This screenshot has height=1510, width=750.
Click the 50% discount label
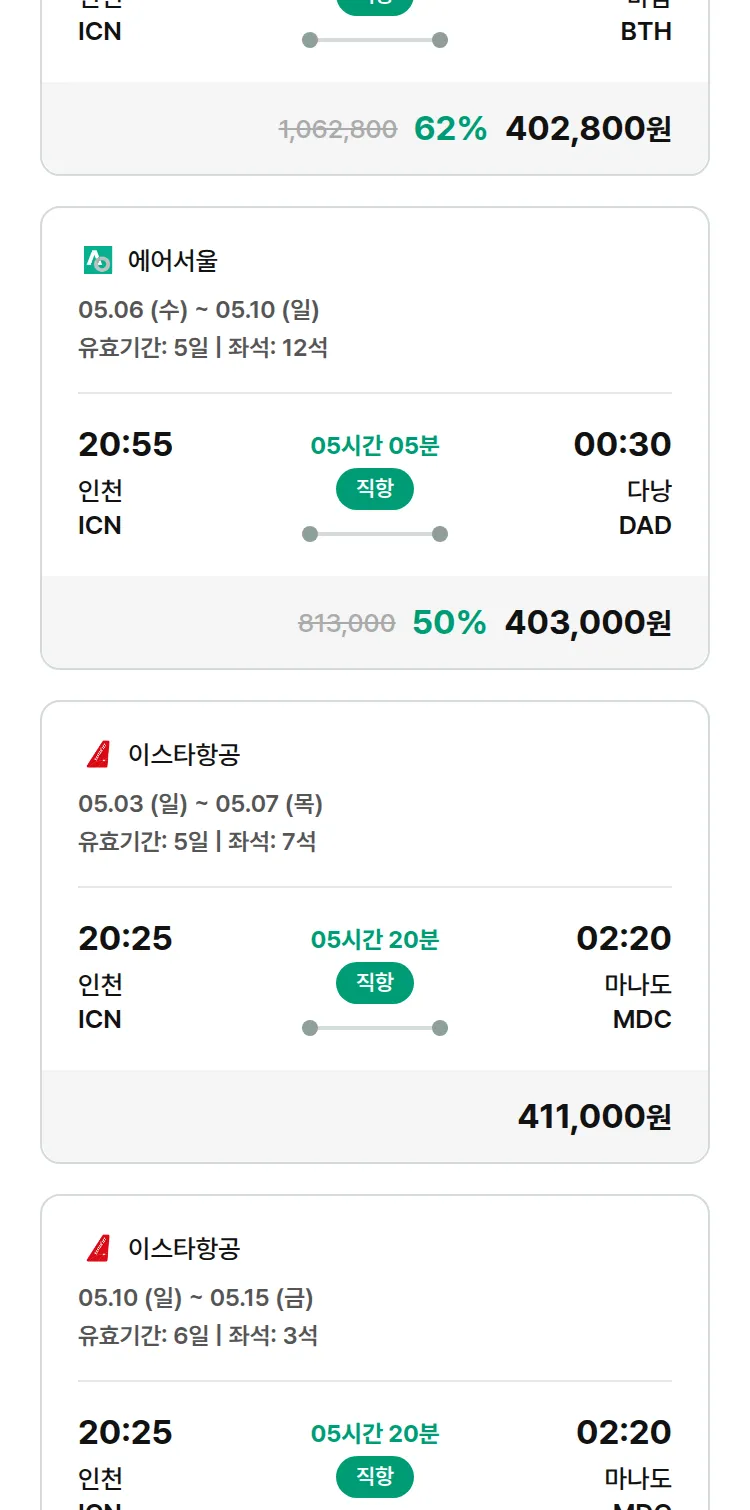tap(449, 623)
